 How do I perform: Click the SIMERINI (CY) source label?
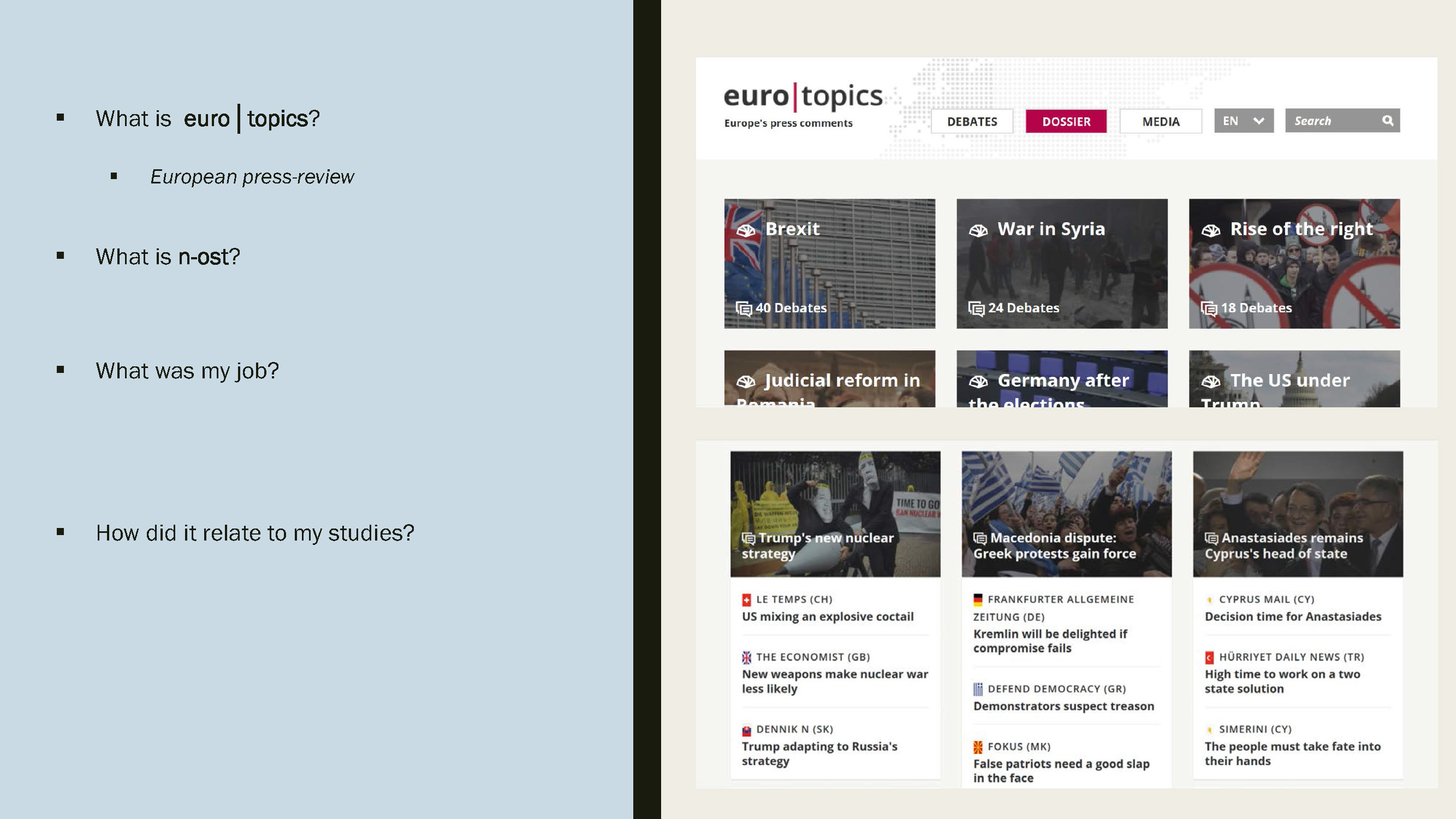pyautogui.click(x=1255, y=729)
